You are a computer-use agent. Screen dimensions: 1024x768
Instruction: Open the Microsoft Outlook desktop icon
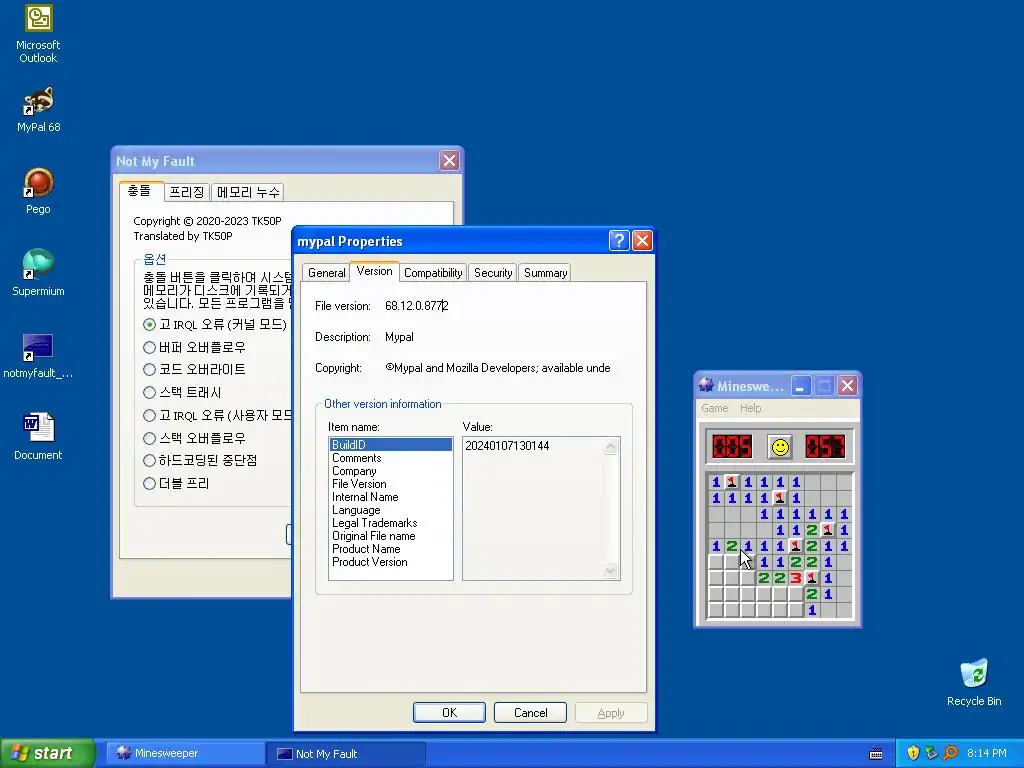click(x=38, y=33)
